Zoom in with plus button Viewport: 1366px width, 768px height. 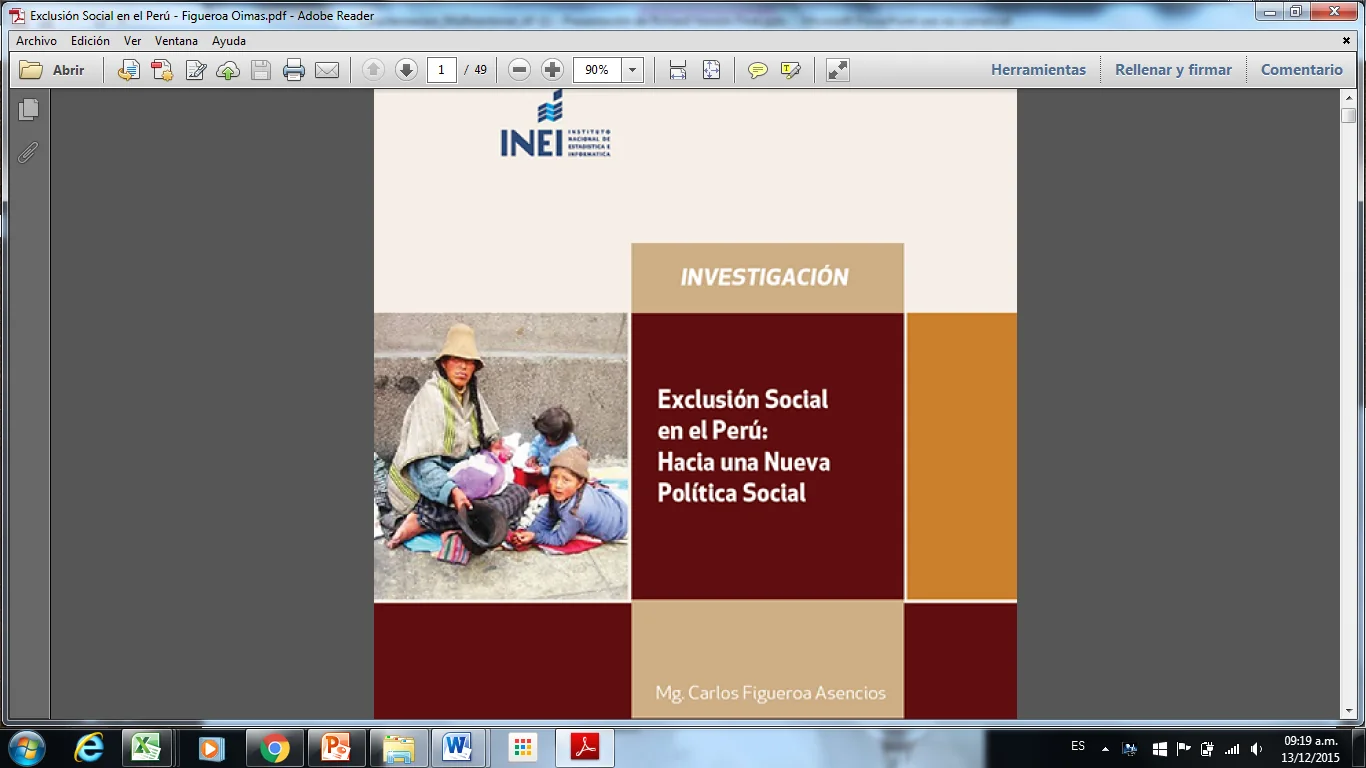552,70
